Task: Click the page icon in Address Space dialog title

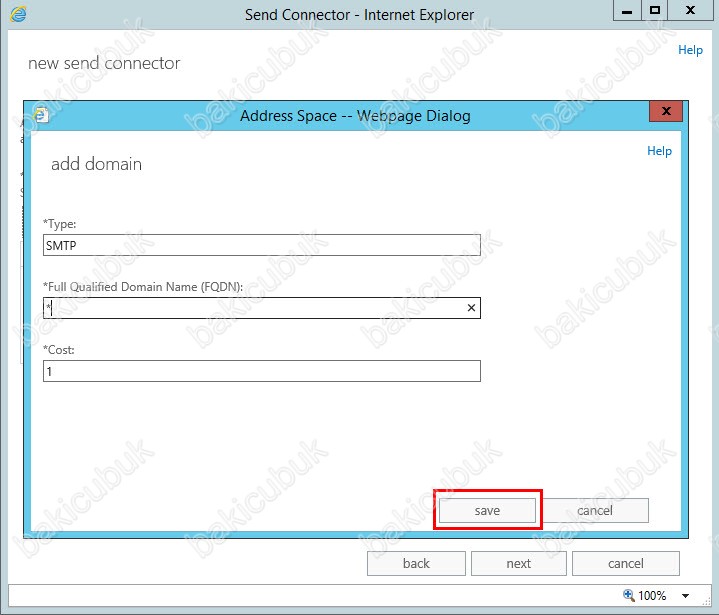Action: pyautogui.click(x=41, y=114)
